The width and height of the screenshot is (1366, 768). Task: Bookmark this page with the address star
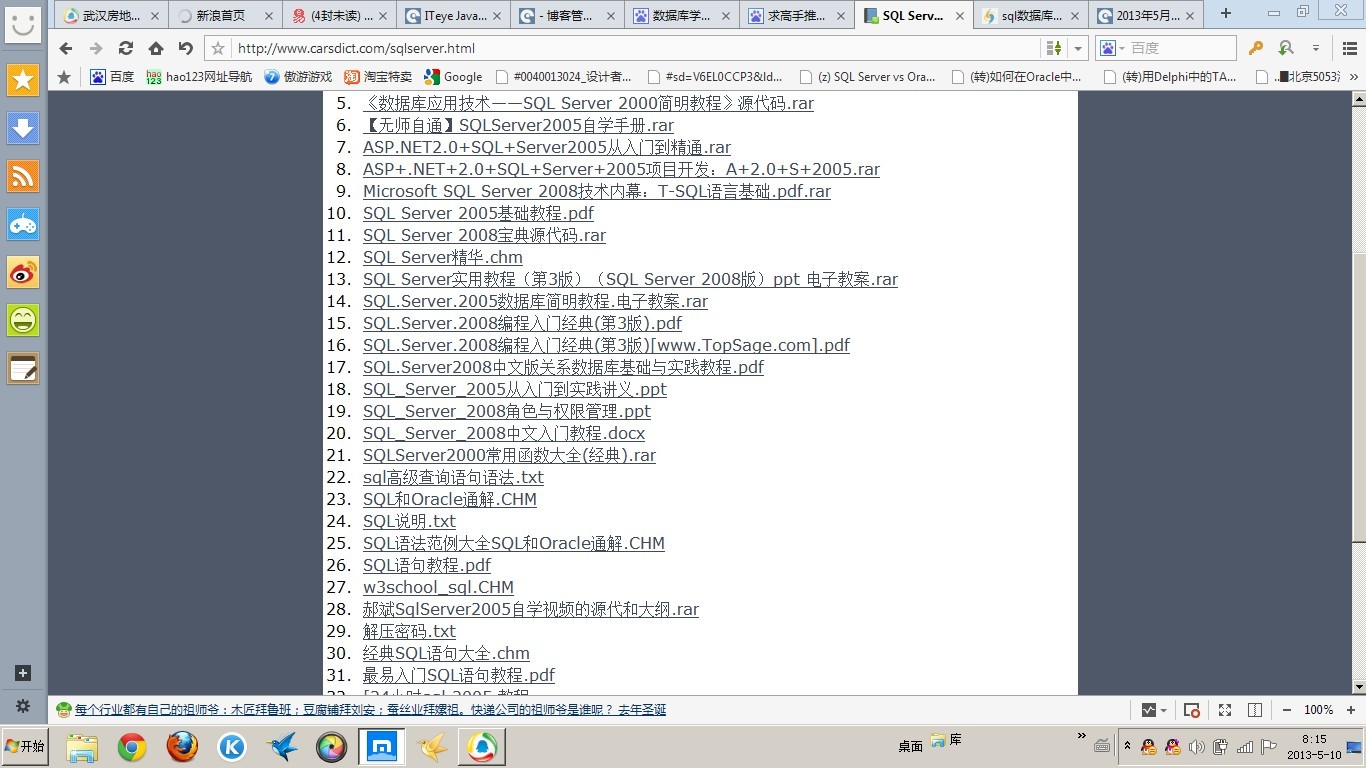click(x=218, y=48)
